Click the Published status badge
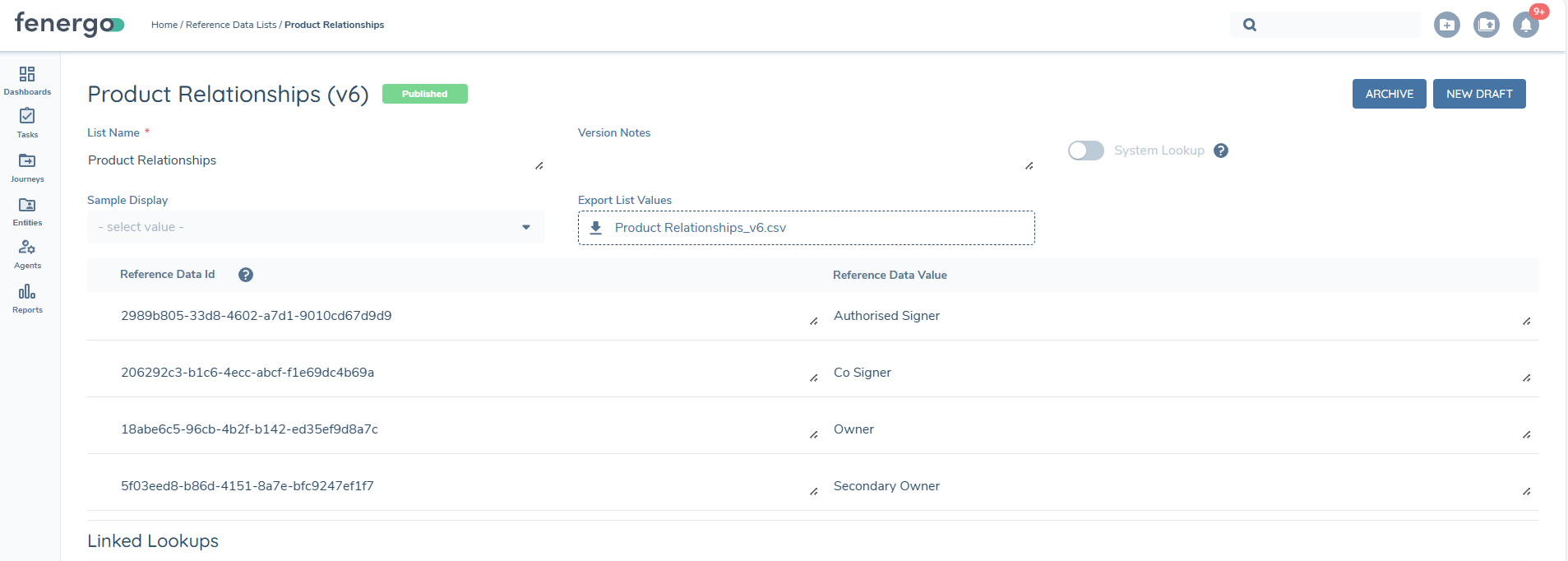Screen dimensions: 1568x561 pyautogui.click(x=425, y=94)
